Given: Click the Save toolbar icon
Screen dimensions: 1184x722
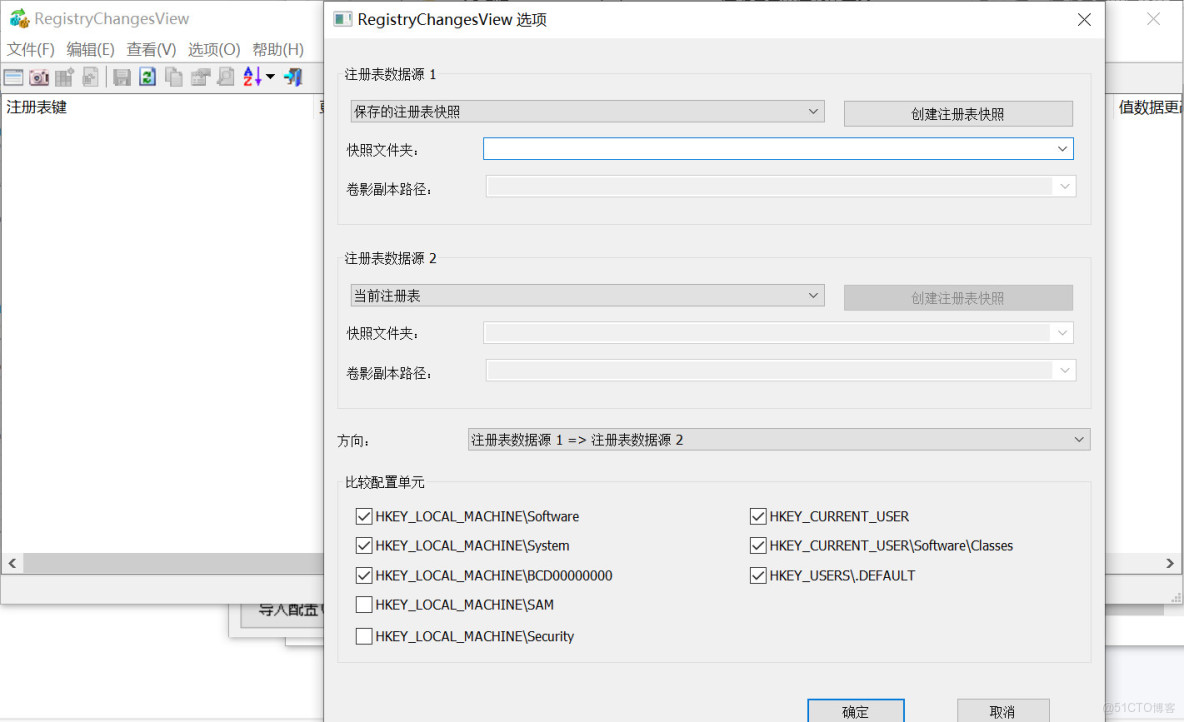Looking at the screenshot, I should [x=121, y=77].
